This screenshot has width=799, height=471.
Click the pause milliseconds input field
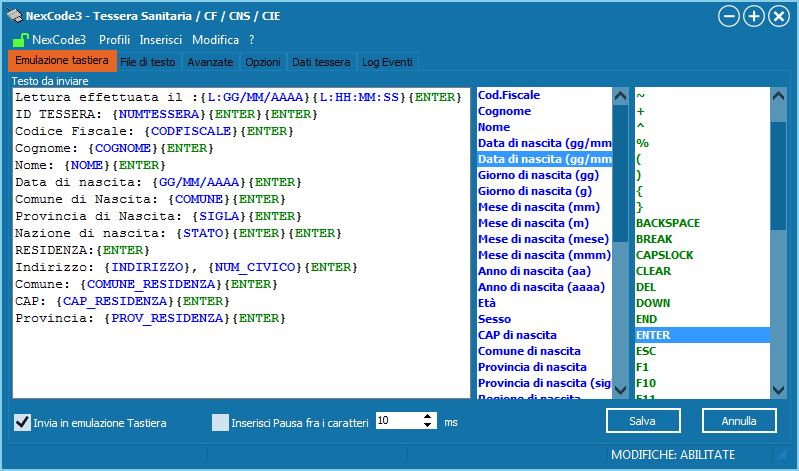pyautogui.click(x=397, y=422)
